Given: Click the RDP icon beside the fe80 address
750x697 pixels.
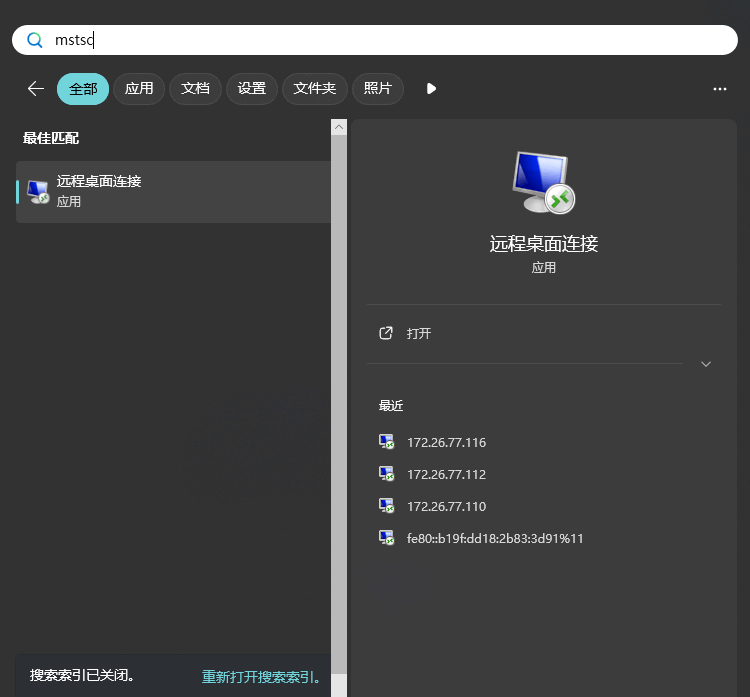Looking at the screenshot, I should (386, 538).
